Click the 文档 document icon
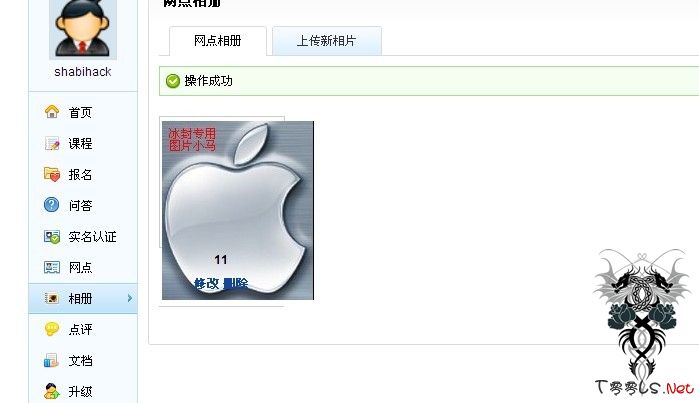 [x=52, y=360]
